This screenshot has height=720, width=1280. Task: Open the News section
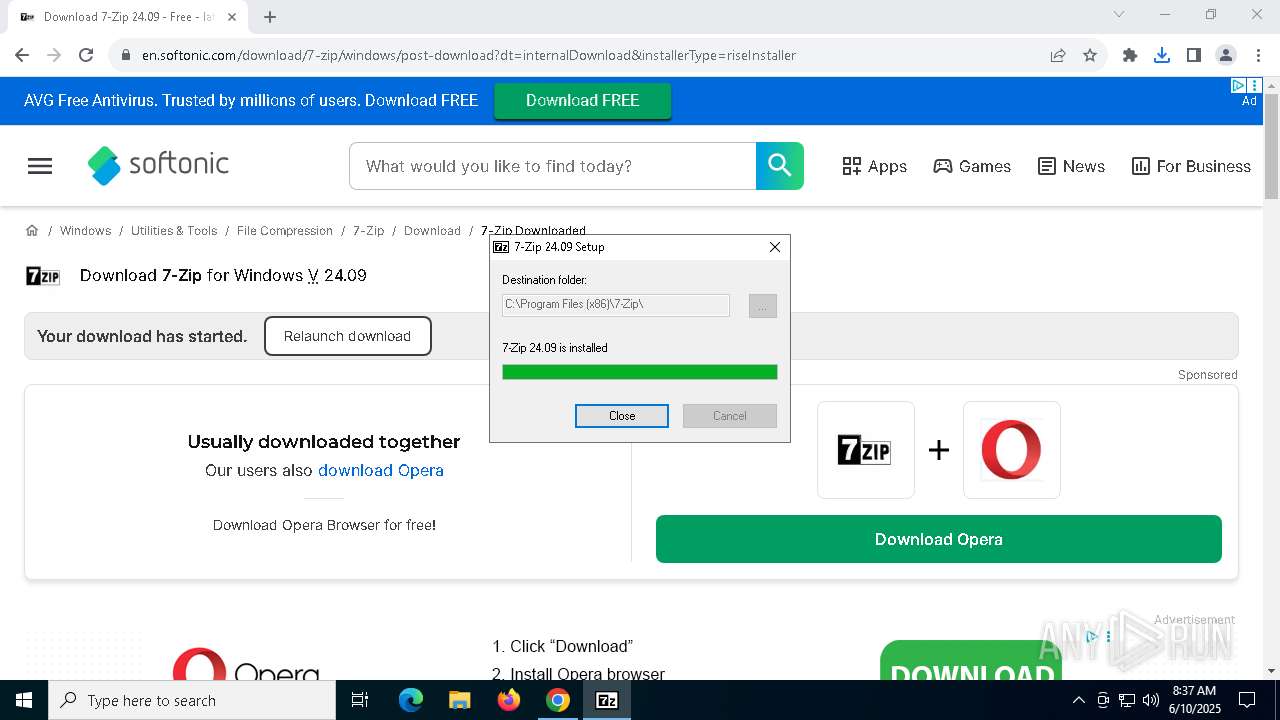point(1071,166)
